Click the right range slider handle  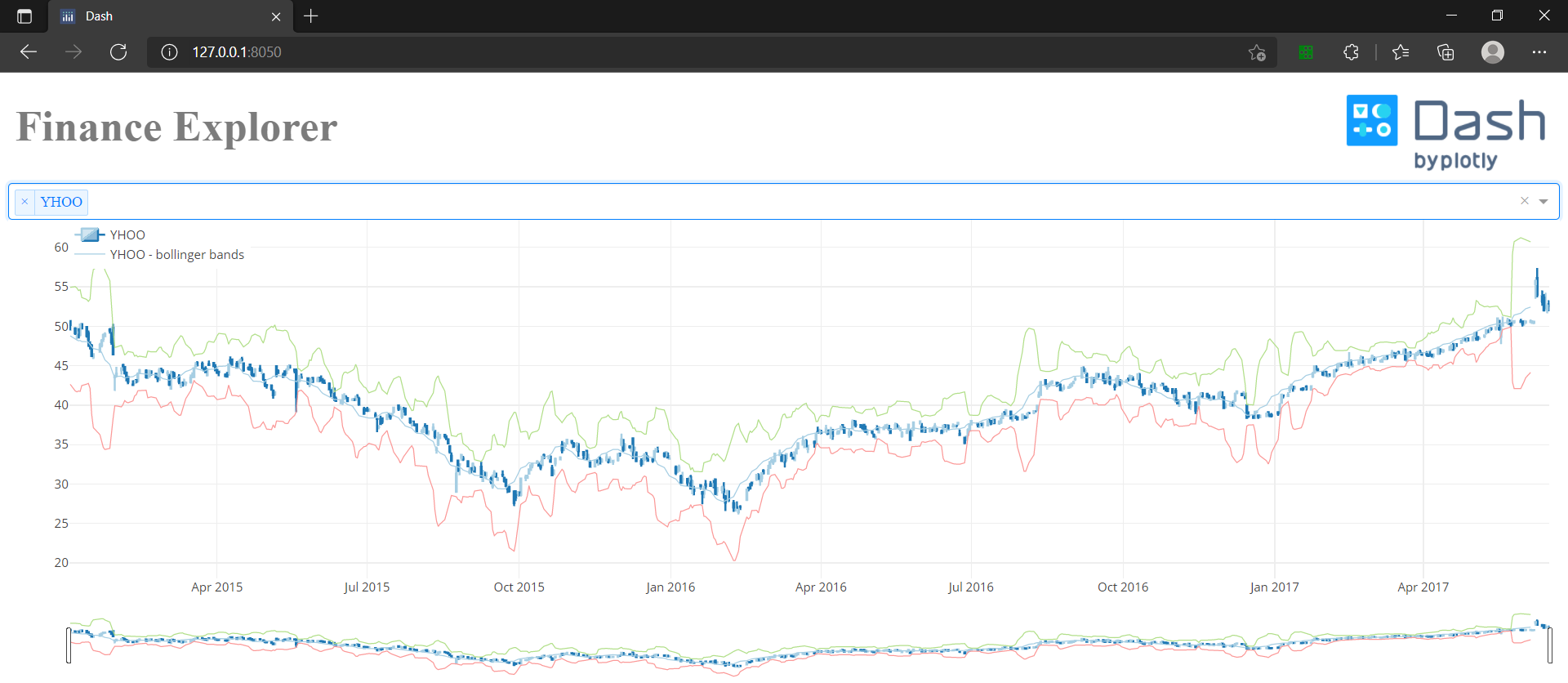coord(1549,645)
